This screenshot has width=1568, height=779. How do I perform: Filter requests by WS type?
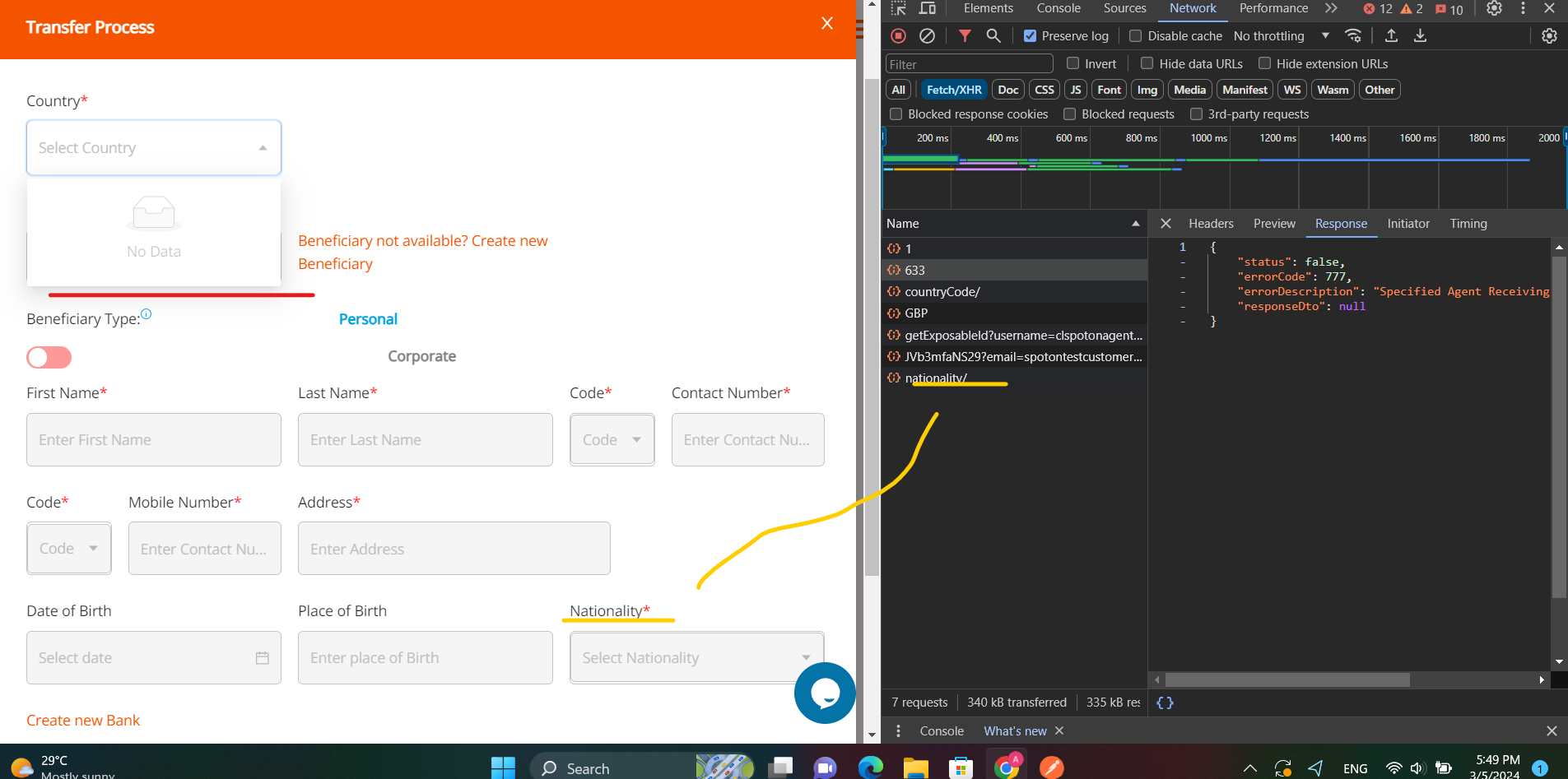pyautogui.click(x=1292, y=90)
